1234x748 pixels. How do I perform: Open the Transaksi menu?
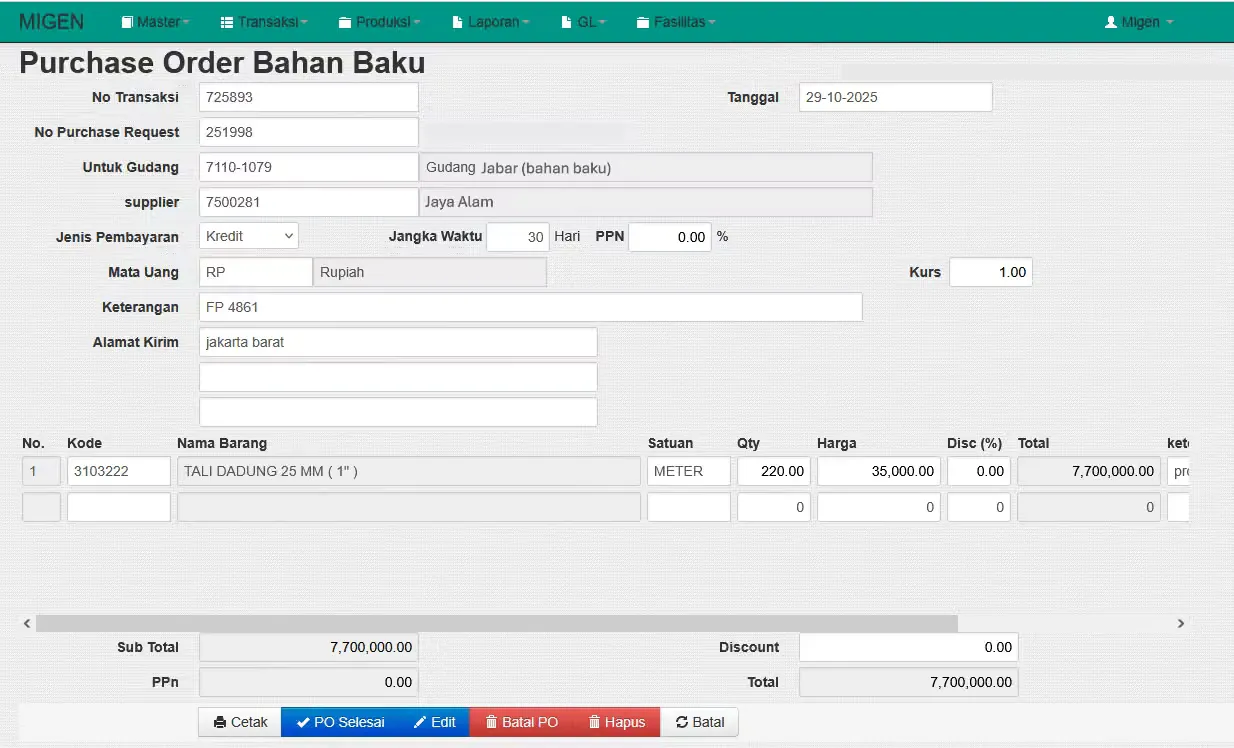(264, 22)
